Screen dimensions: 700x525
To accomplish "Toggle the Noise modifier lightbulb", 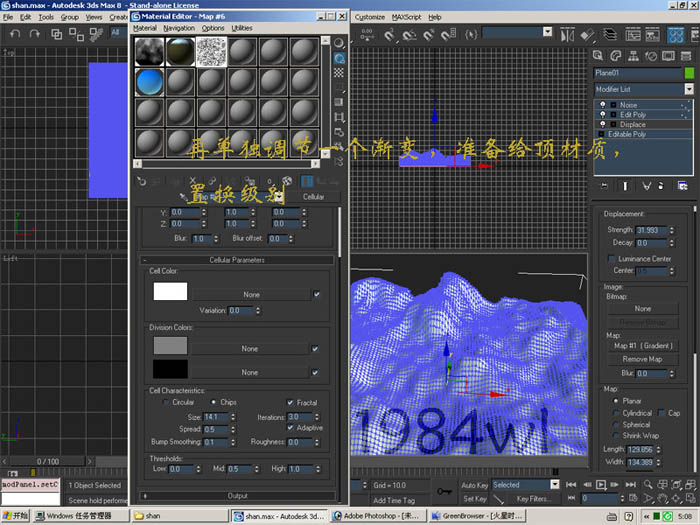I will click(603, 104).
